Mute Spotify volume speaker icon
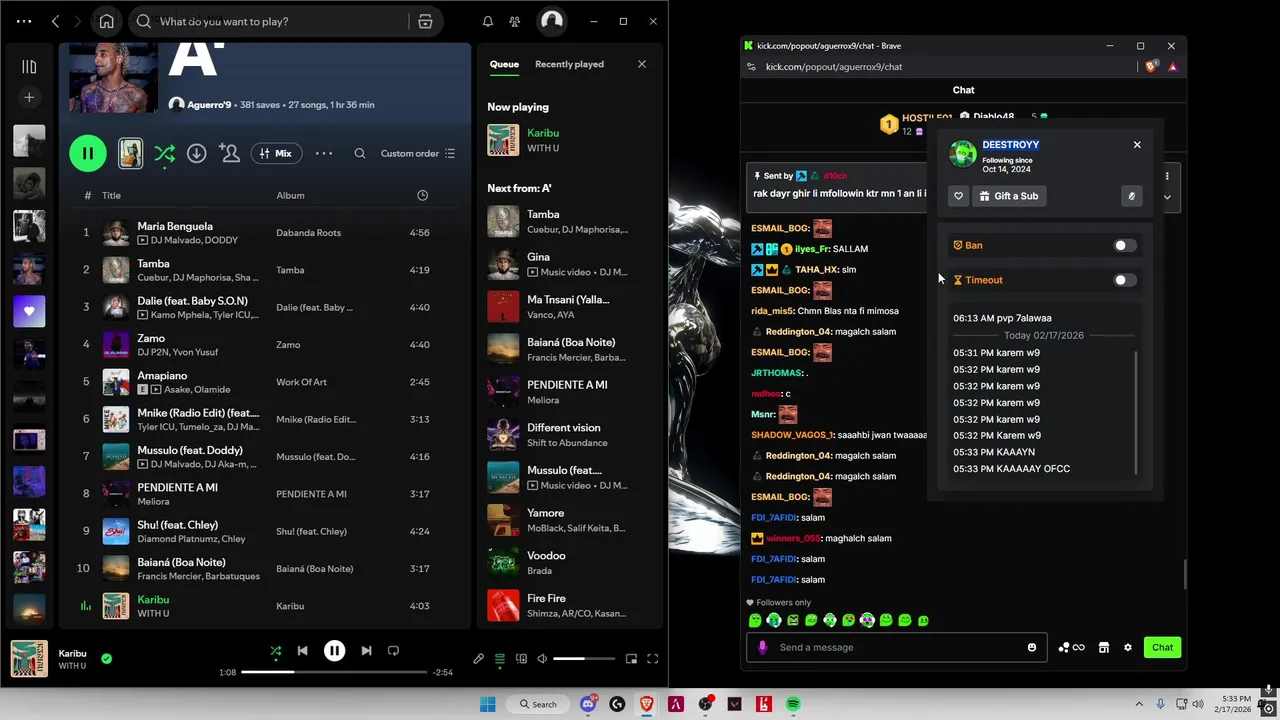 click(x=542, y=659)
